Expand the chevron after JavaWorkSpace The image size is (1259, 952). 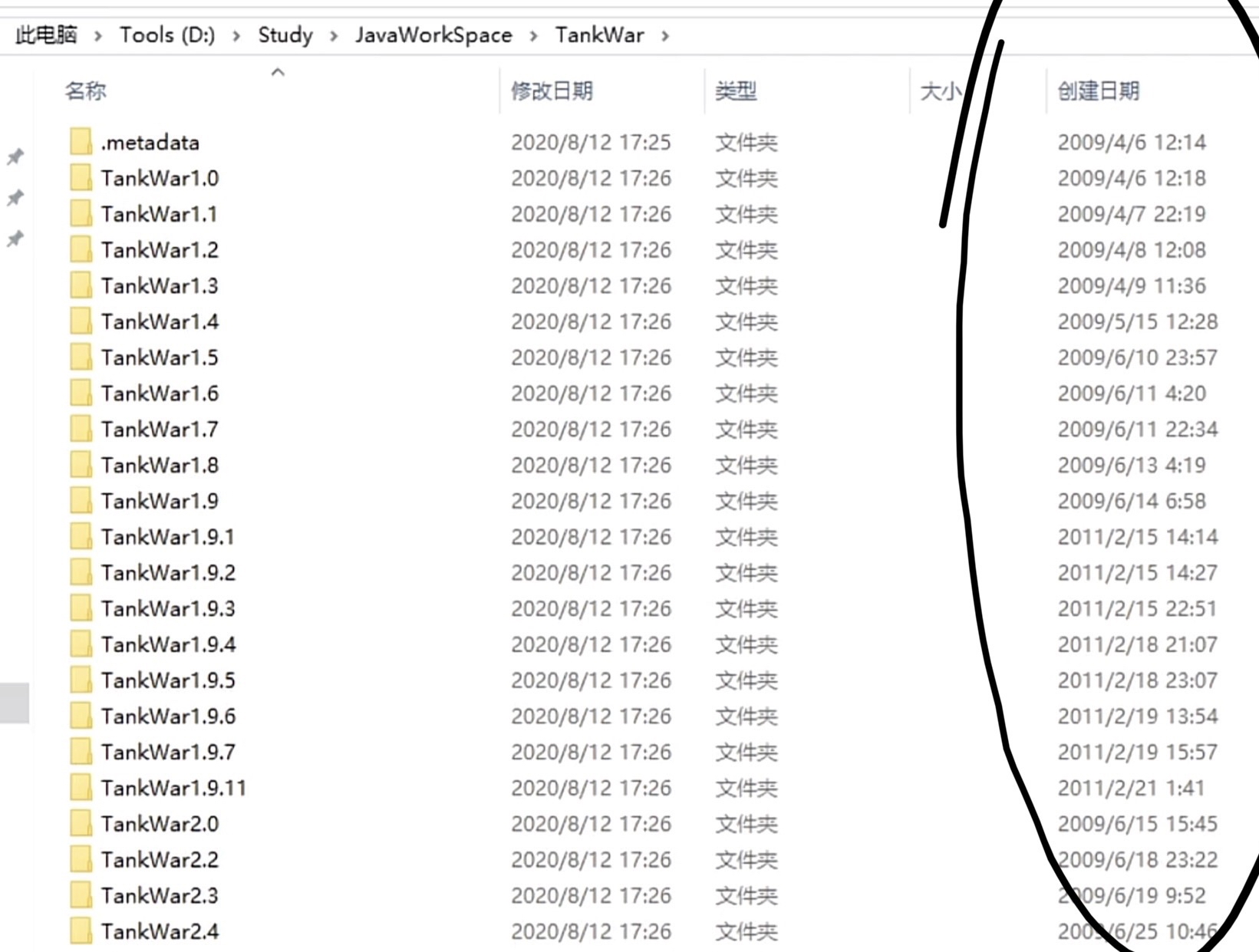[533, 36]
